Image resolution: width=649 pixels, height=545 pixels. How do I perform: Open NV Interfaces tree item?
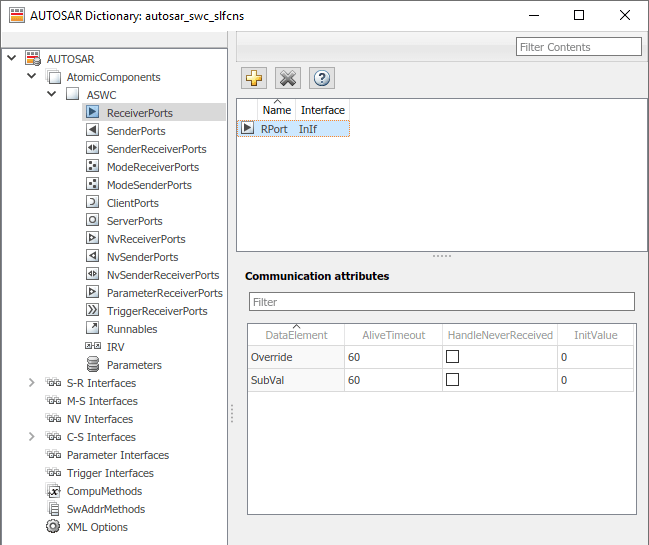coord(100,419)
